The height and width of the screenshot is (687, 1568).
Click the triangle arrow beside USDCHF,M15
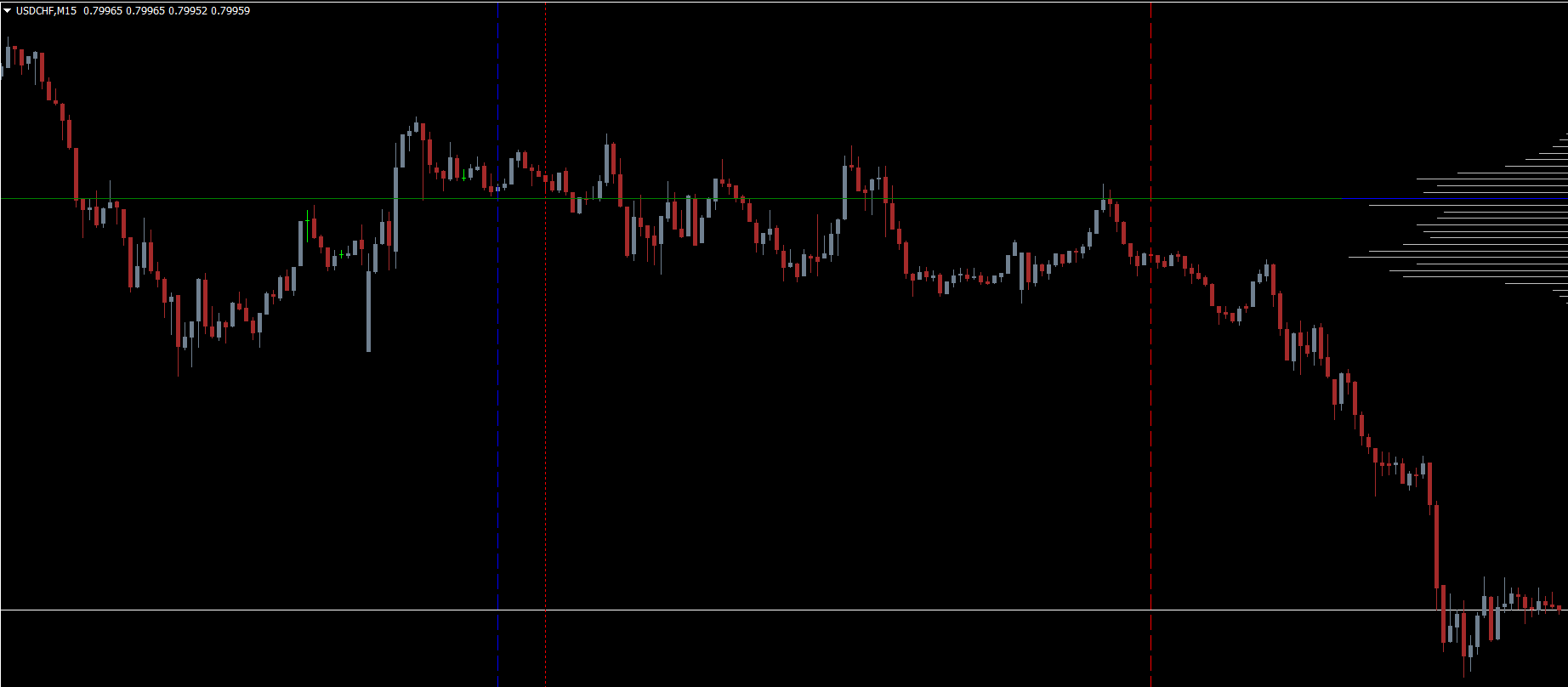(7, 11)
